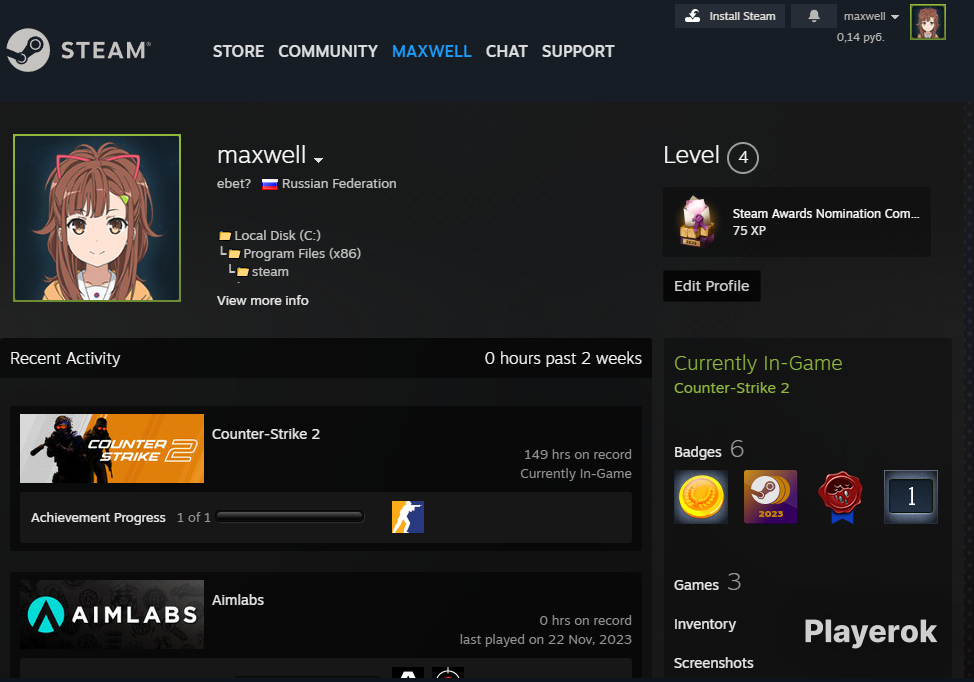
Task: Click the '149 hrs on record' text
Action: pyautogui.click(x=578, y=455)
